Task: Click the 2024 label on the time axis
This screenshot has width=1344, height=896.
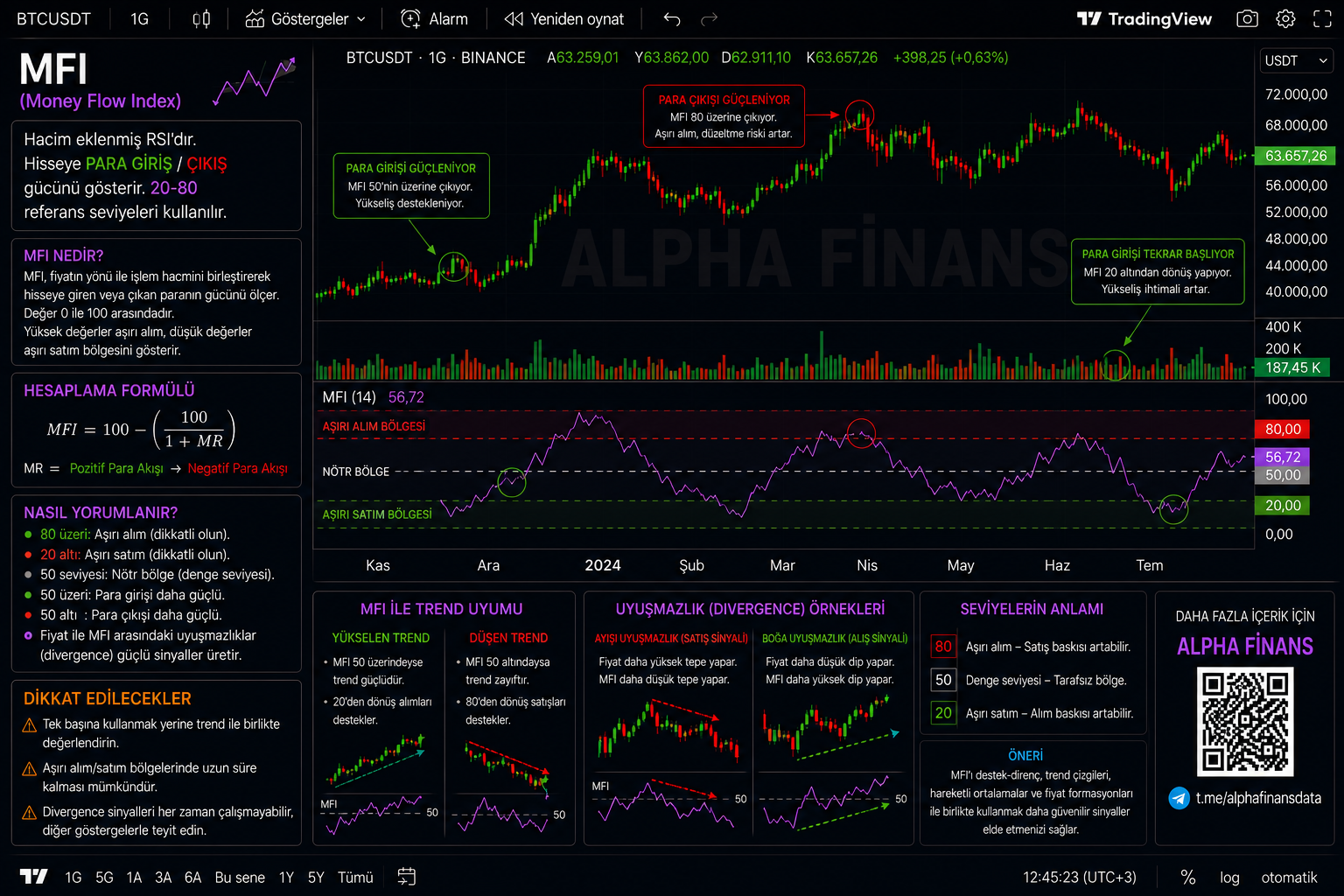Action: (x=603, y=565)
